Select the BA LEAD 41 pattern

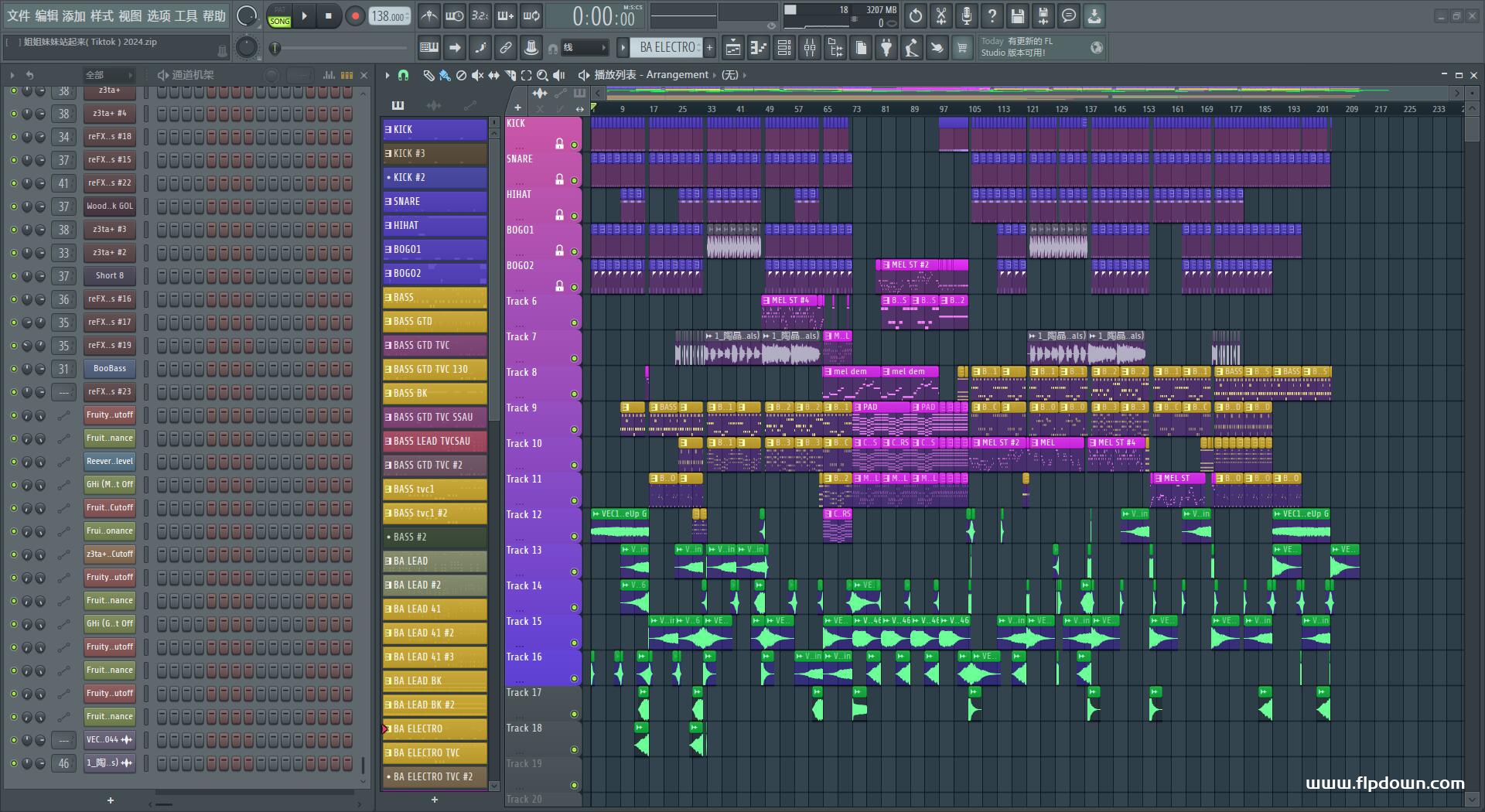point(435,609)
